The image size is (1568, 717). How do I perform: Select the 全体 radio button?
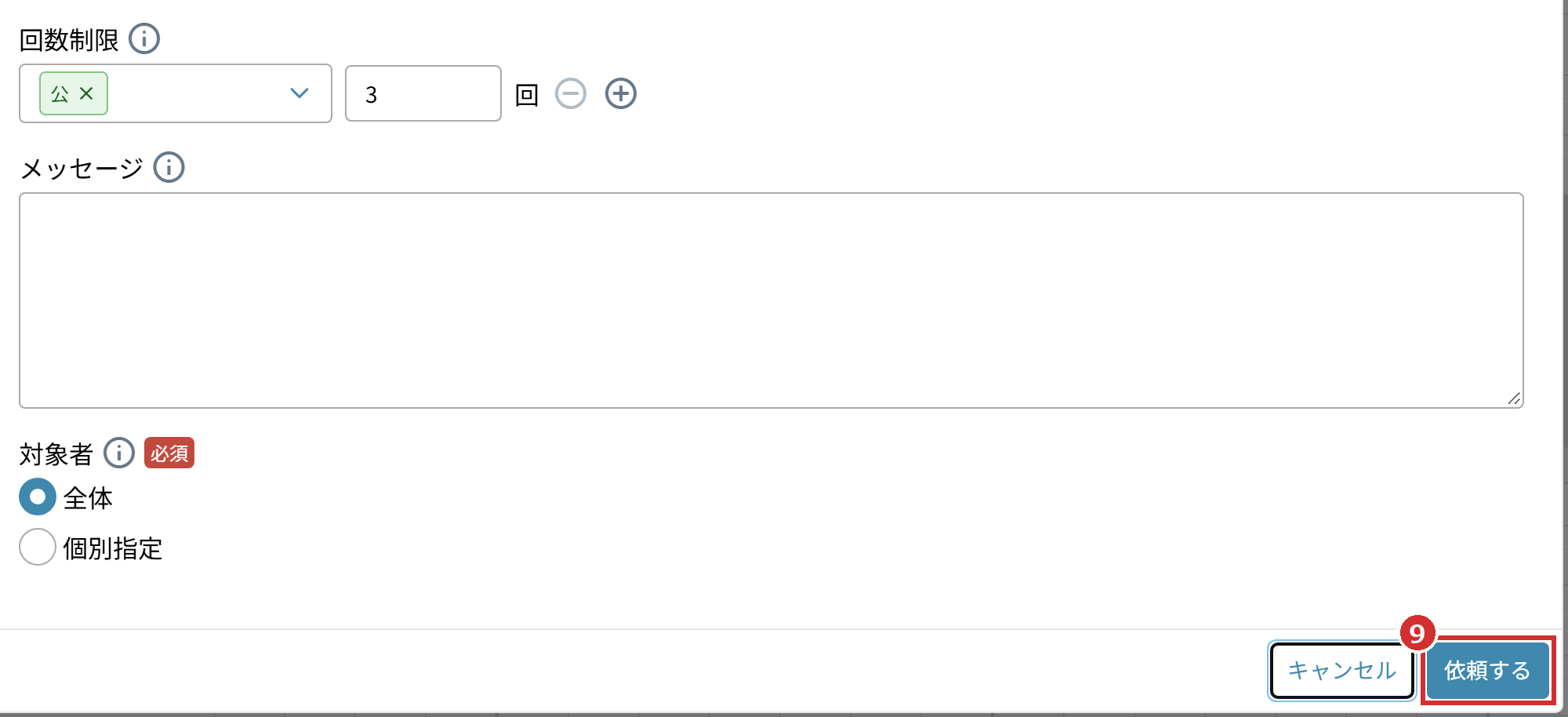(x=38, y=497)
